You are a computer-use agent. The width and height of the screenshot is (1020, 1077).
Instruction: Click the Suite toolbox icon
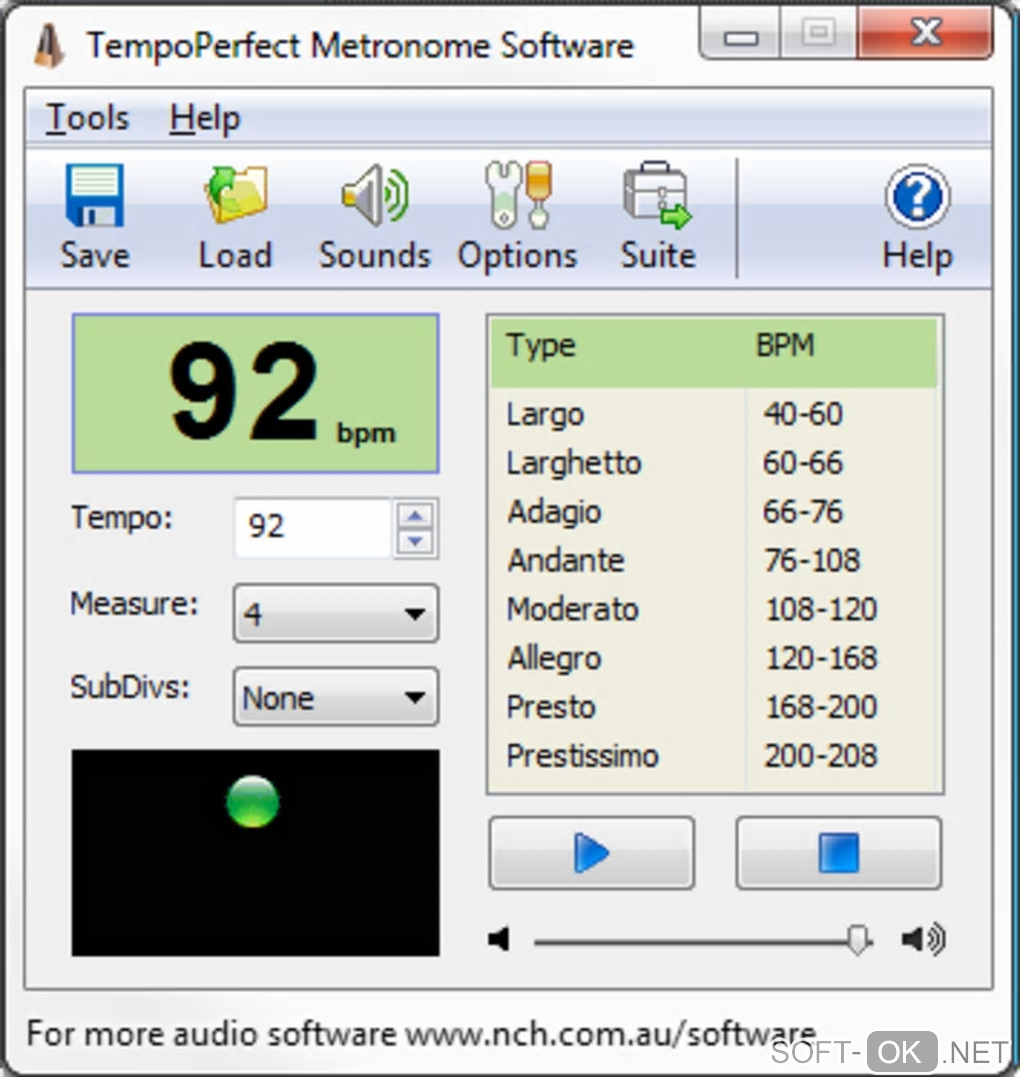pos(657,195)
